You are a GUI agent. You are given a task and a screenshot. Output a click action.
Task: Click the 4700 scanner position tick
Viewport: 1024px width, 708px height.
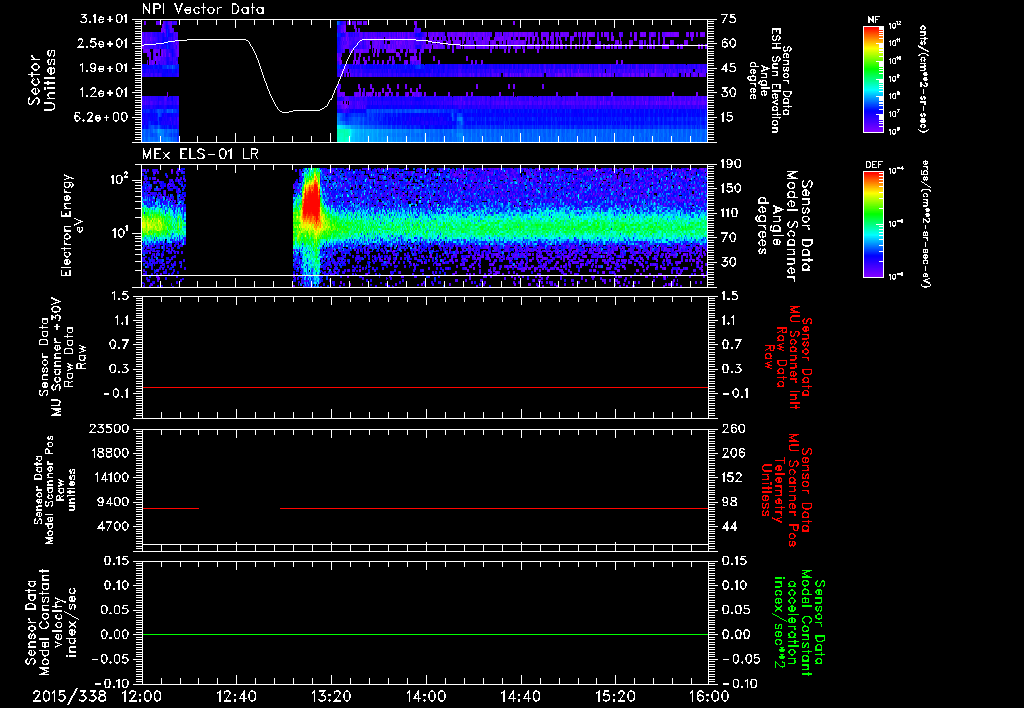(112, 526)
